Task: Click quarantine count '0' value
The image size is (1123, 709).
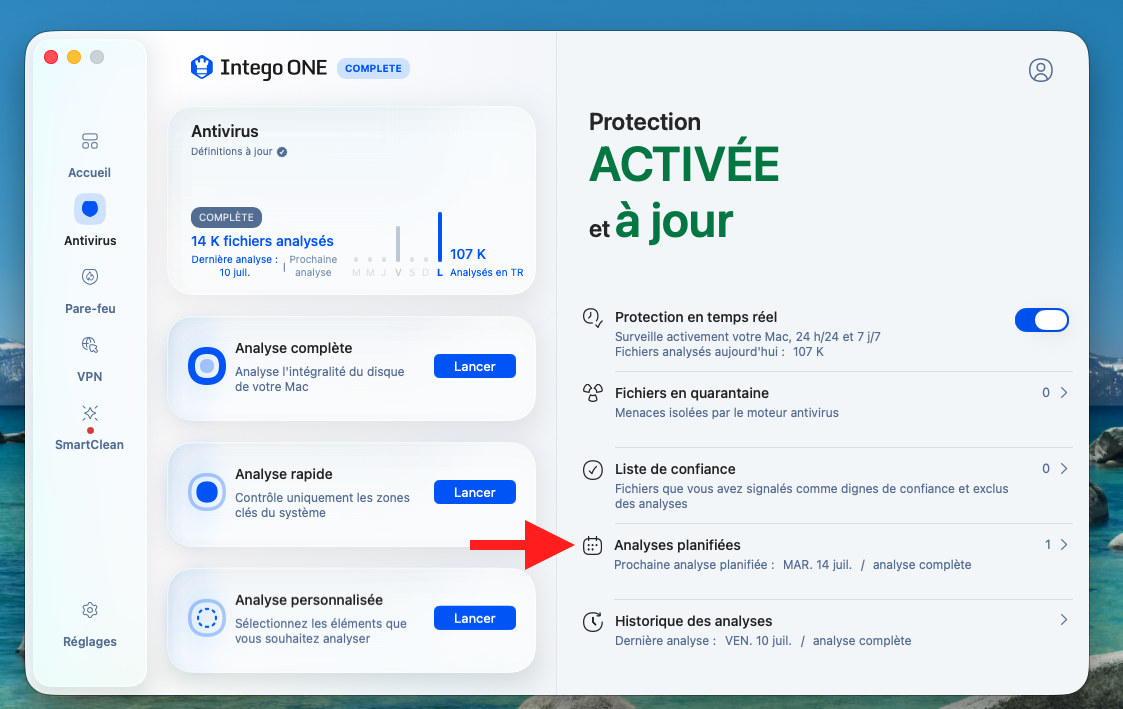Action: 1046,392
